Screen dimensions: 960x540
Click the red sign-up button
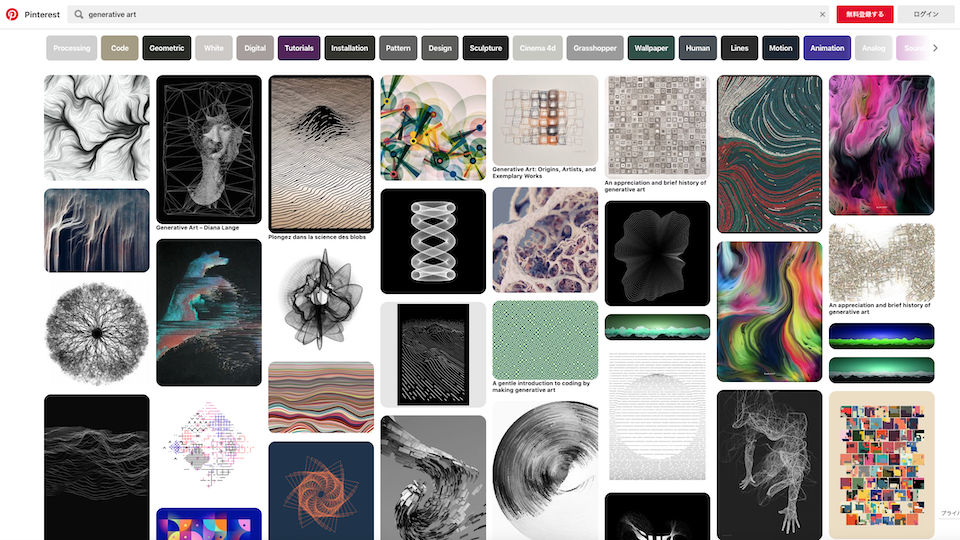(864, 14)
